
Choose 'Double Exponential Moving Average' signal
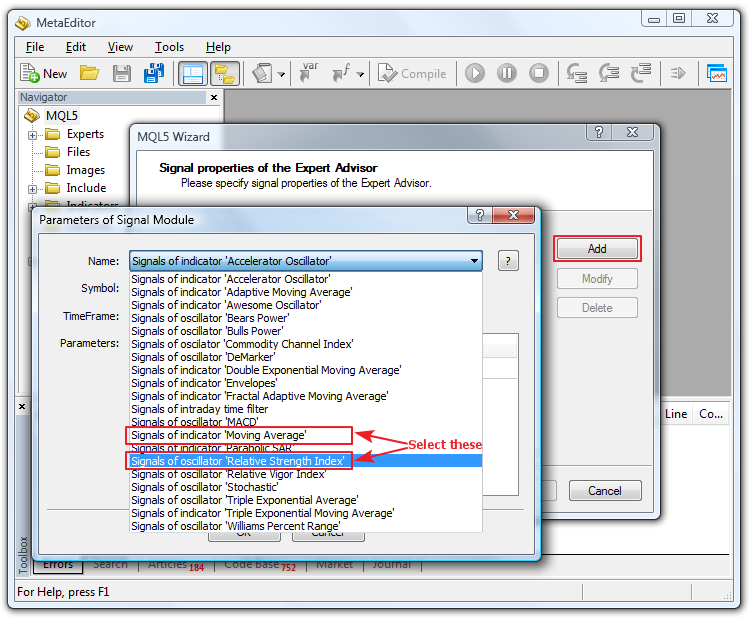click(306, 370)
